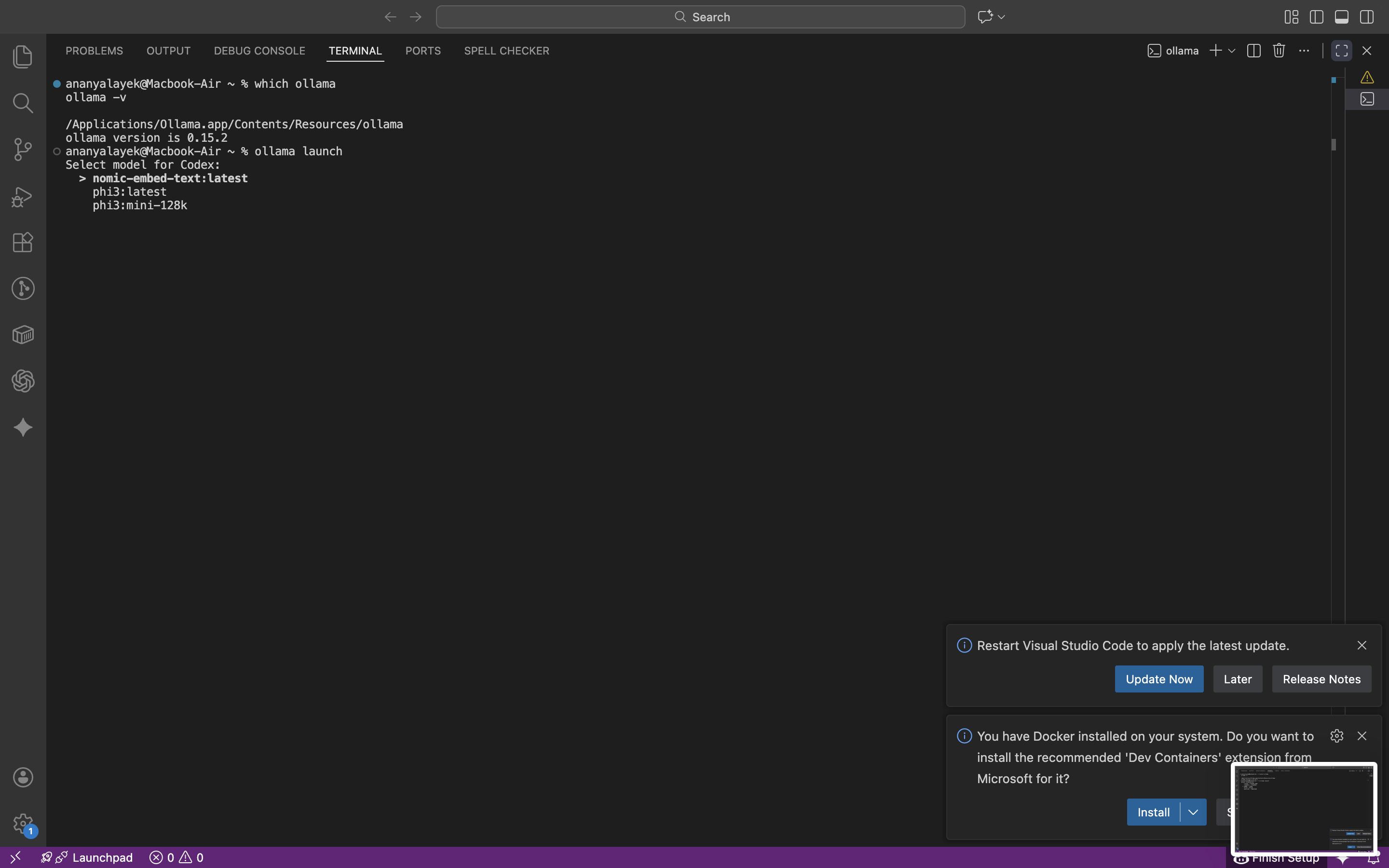
Task: Install the Dev Containers extension
Action: [1153, 813]
